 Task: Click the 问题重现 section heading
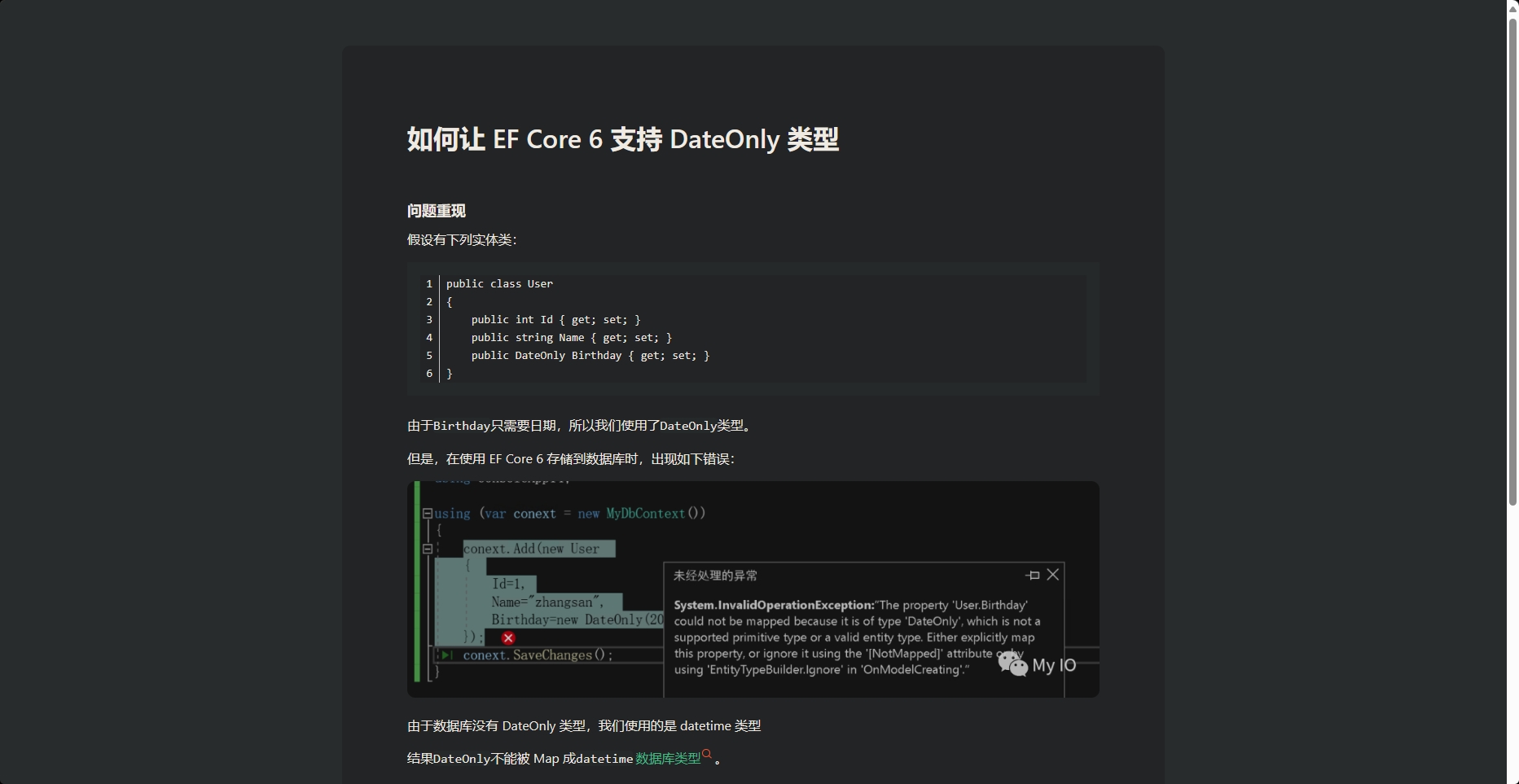click(x=437, y=211)
